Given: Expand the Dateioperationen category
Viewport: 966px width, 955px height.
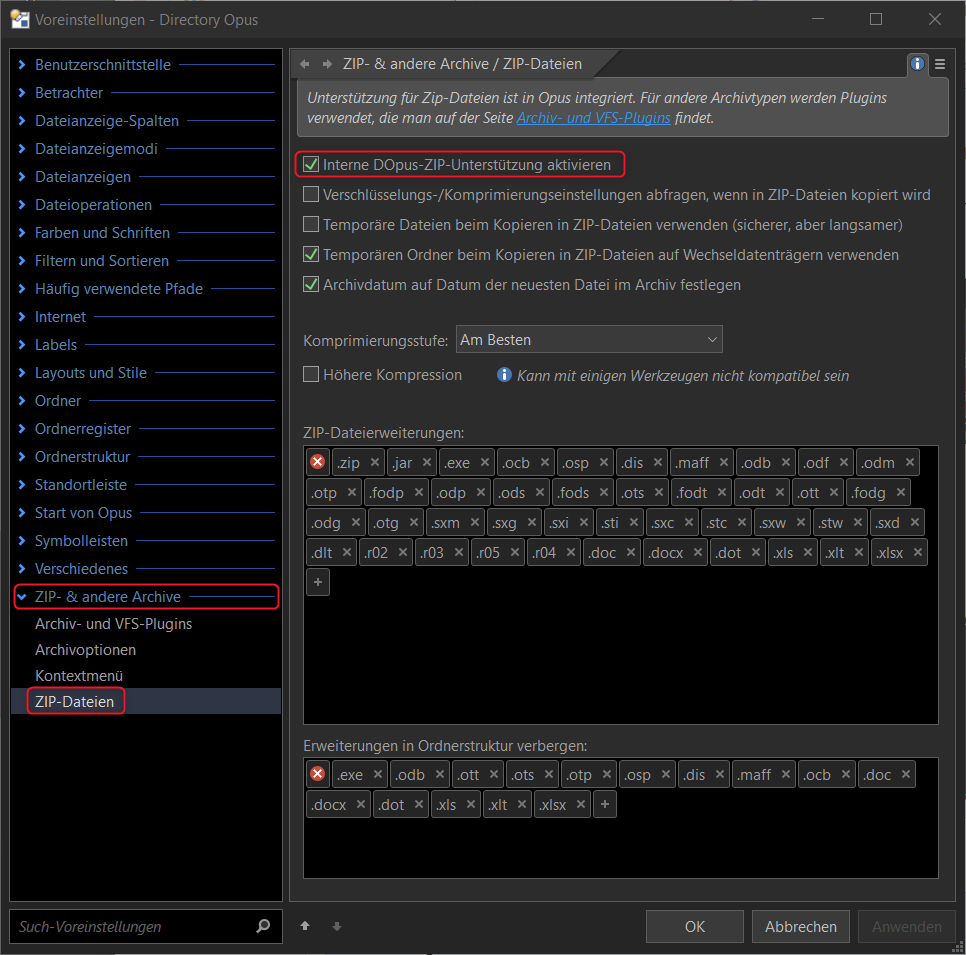Looking at the screenshot, I should pos(22,205).
